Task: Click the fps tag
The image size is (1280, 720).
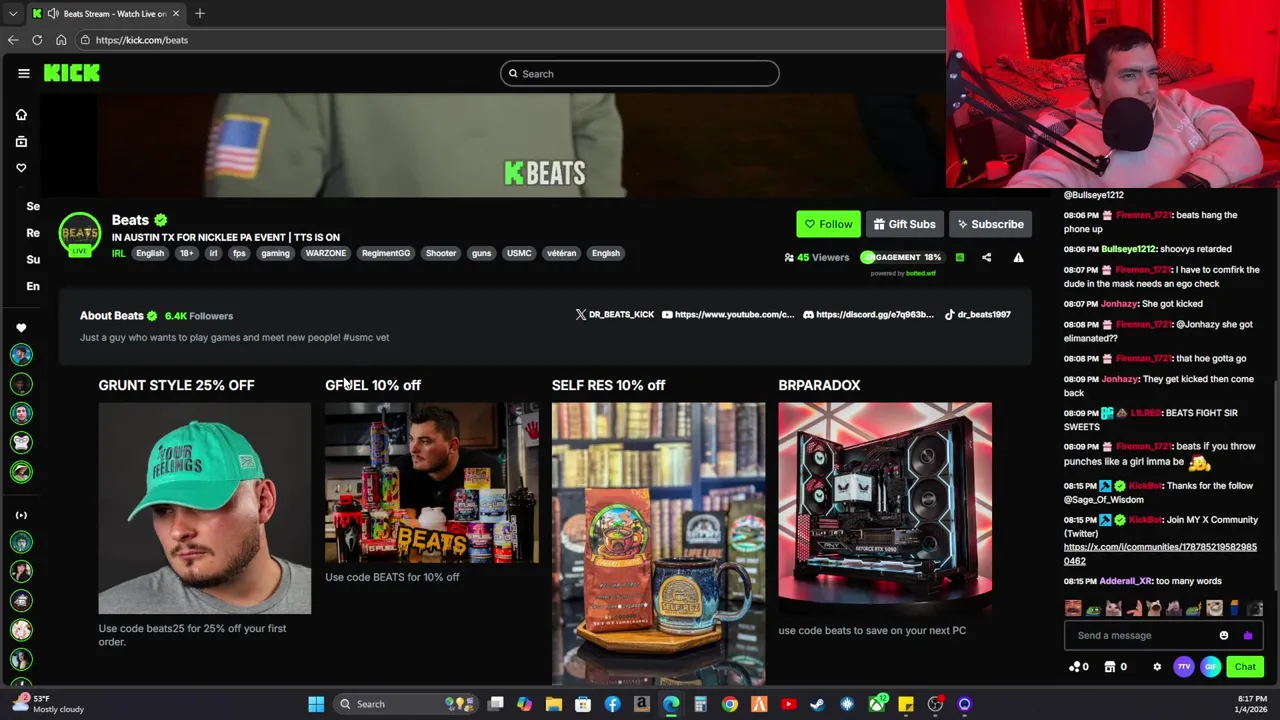Action: pyautogui.click(x=239, y=253)
